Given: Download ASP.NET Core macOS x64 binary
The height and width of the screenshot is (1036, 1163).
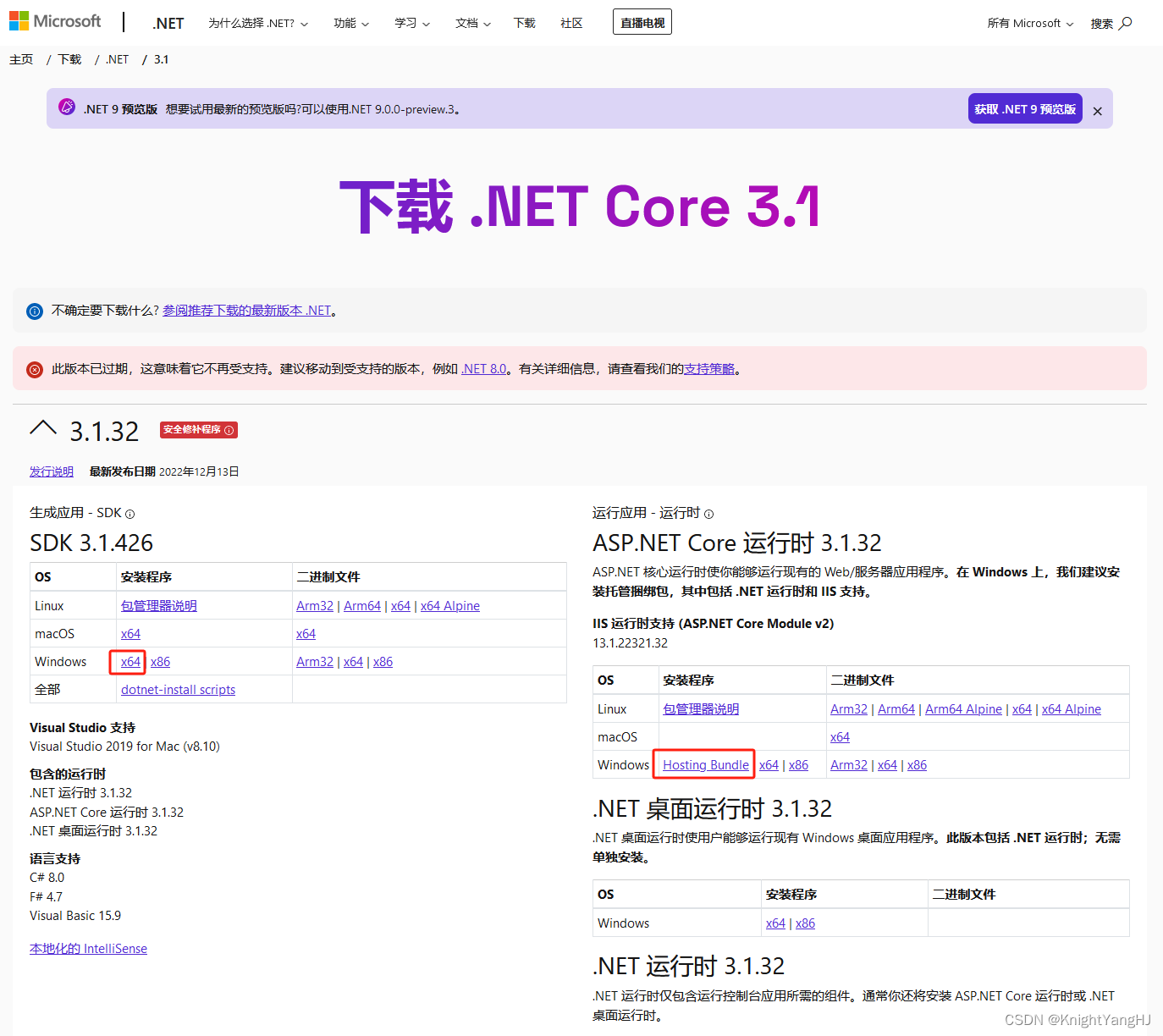Looking at the screenshot, I should point(840,737).
